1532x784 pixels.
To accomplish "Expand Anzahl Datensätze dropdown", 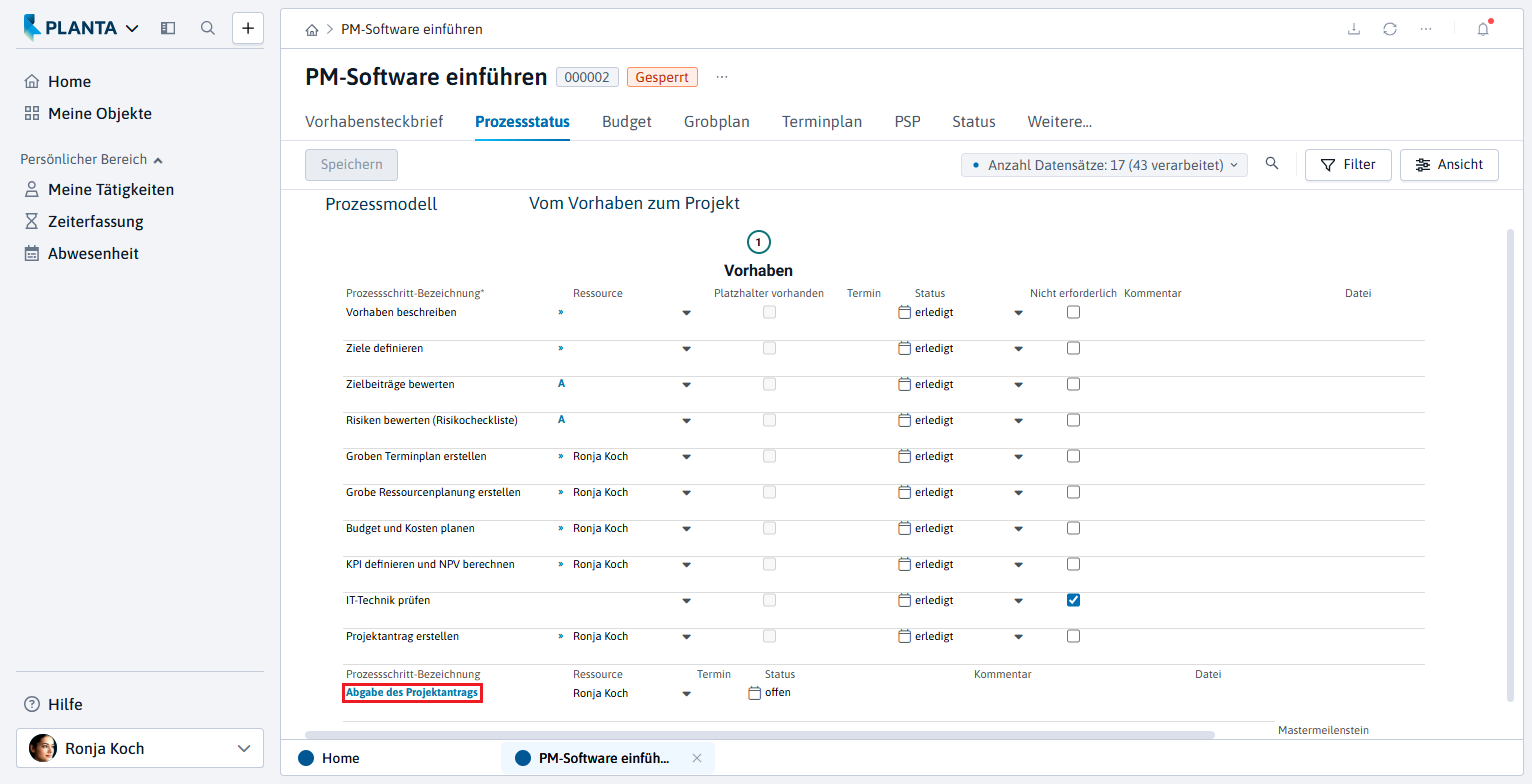I will pos(1104,165).
